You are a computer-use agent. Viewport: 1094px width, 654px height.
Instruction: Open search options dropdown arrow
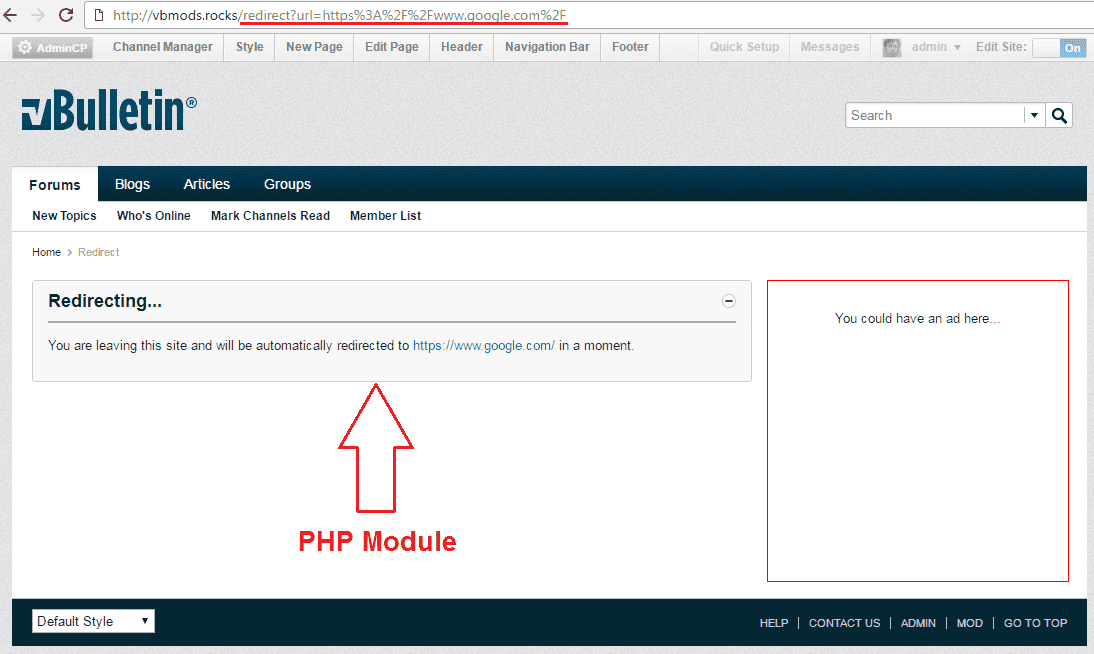pos(1034,115)
